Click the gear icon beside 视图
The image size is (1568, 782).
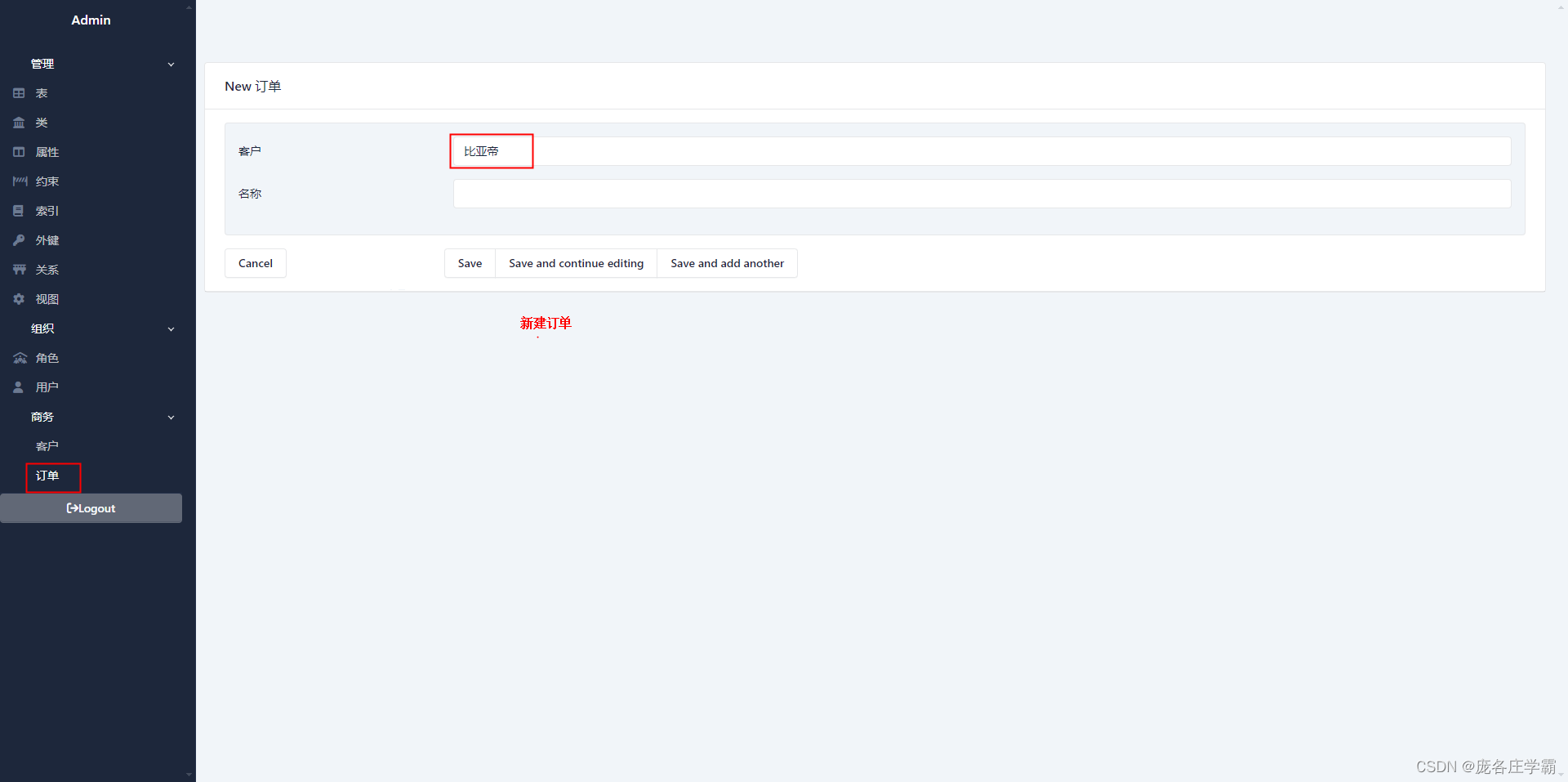point(19,299)
